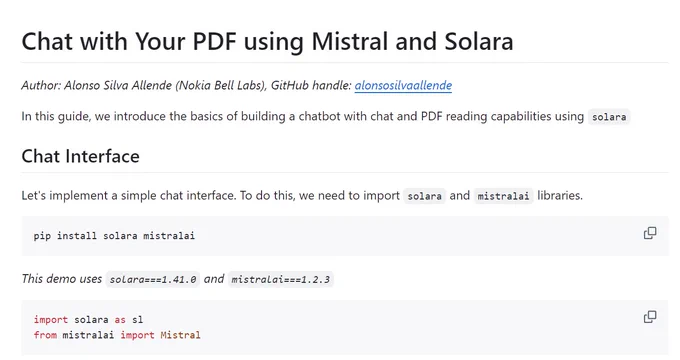Click the 'Chat Interface' section heading
680x360 pixels.
click(80, 156)
